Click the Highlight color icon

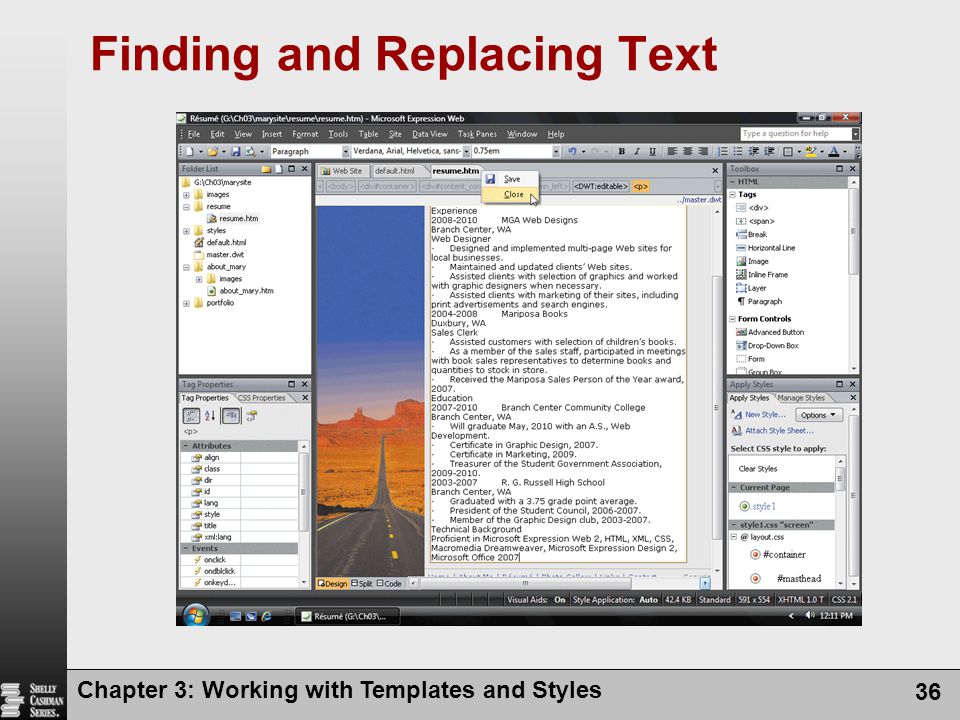point(811,151)
